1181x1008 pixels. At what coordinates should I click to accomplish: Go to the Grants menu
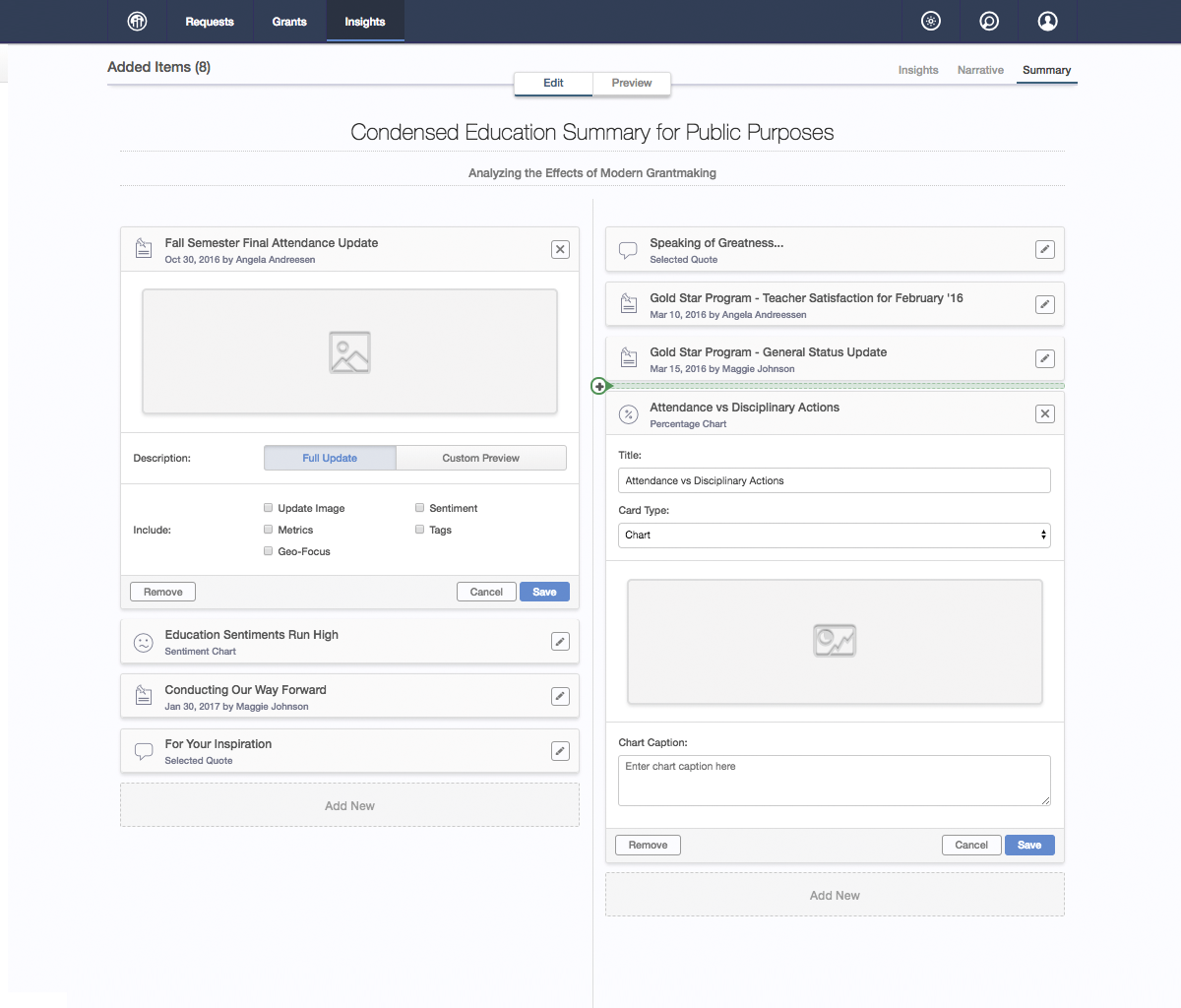click(x=289, y=22)
